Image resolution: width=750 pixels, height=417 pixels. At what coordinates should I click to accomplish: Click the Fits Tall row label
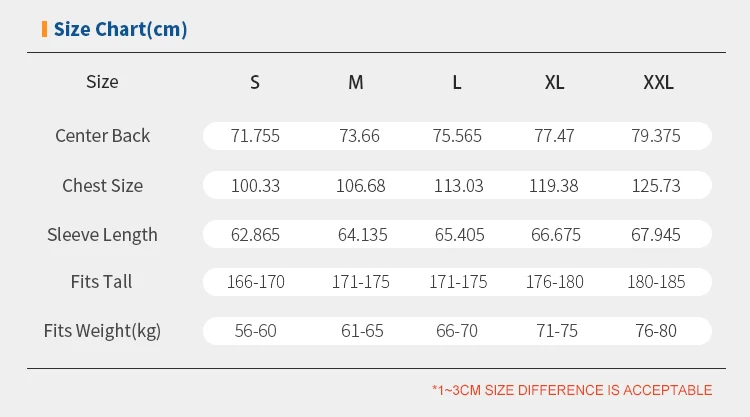[102, 282]
